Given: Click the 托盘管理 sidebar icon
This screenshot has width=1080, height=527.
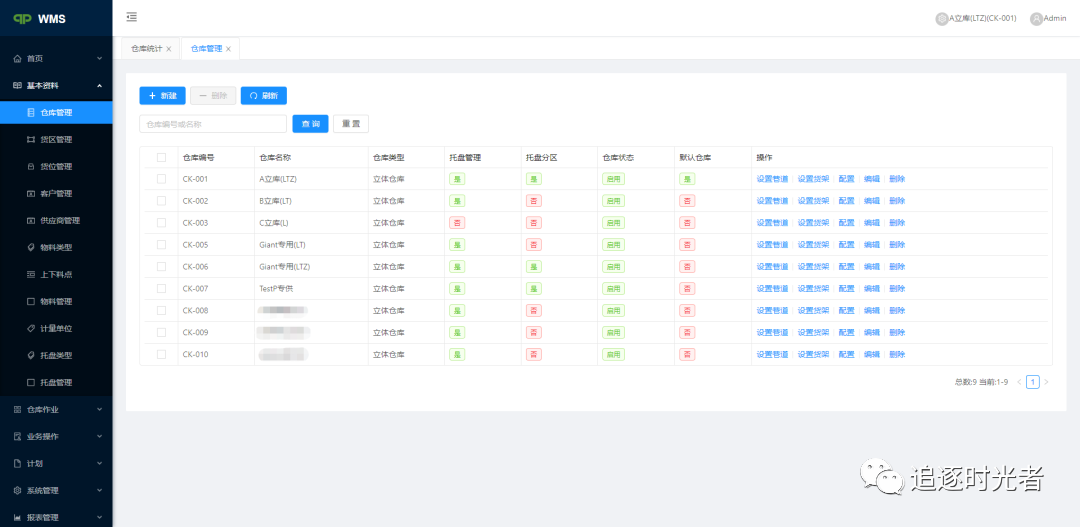Looking at the screenshot, I should coord(30,382).
